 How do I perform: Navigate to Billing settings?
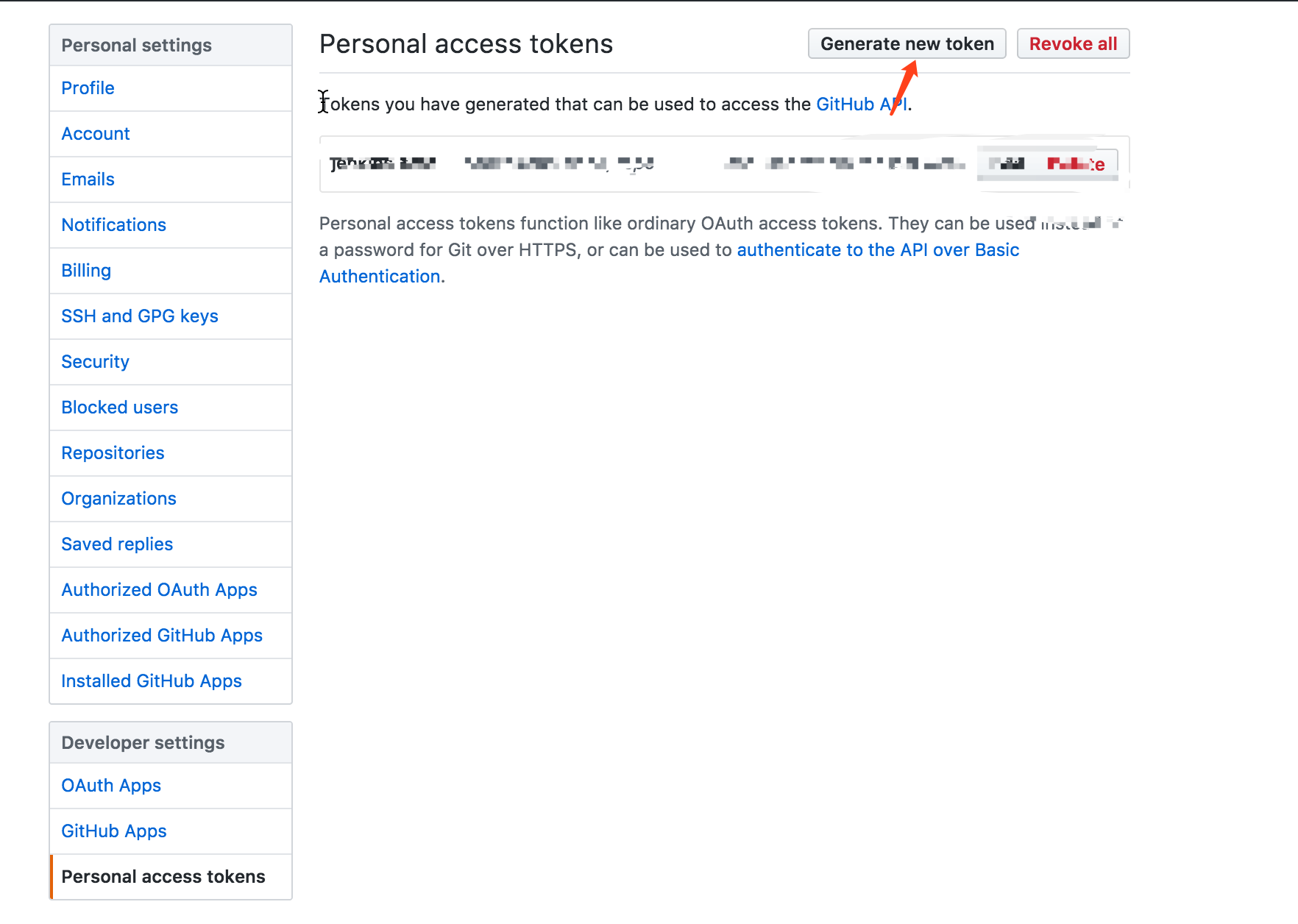[86, 271]
